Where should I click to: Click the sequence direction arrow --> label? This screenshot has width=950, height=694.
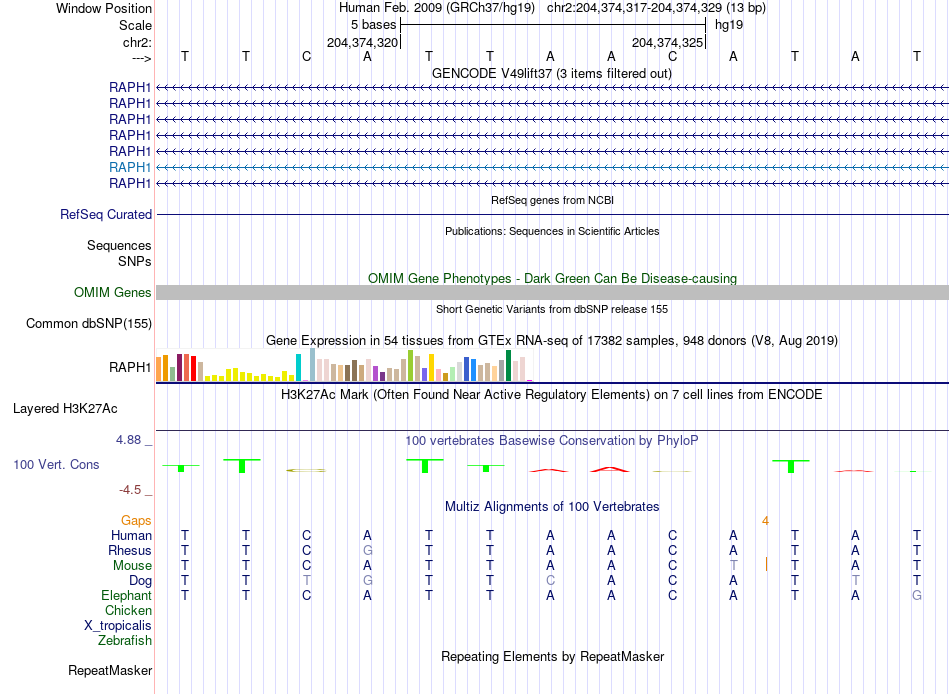point(141,58)
